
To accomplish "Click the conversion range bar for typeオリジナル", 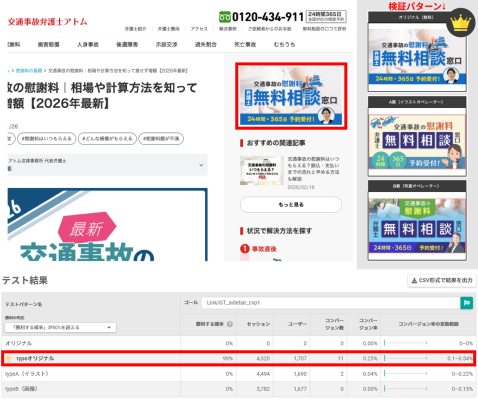I will (x=405, y=358).
